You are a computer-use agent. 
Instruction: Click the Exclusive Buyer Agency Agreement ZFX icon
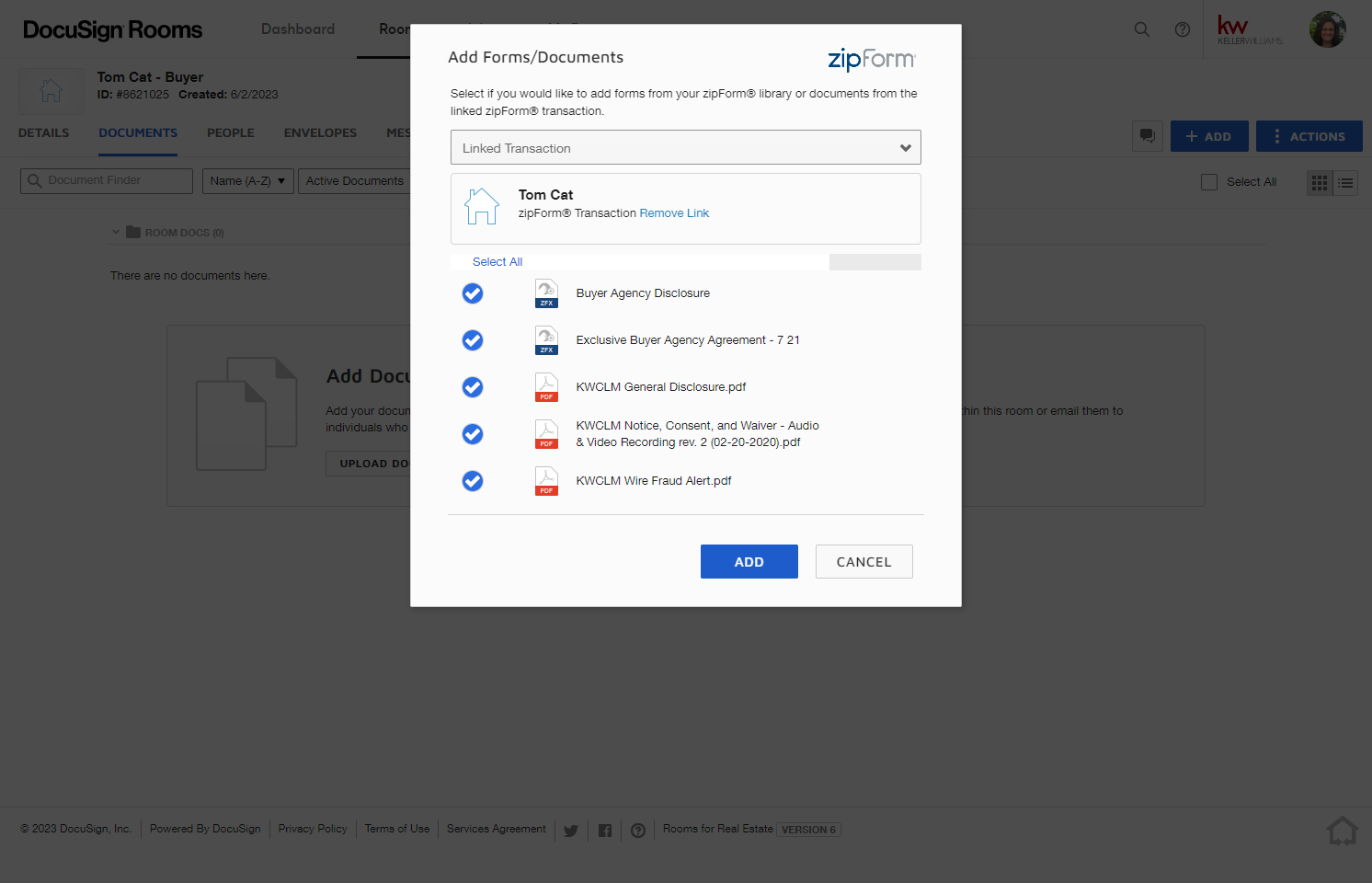(x=546, y=340)
